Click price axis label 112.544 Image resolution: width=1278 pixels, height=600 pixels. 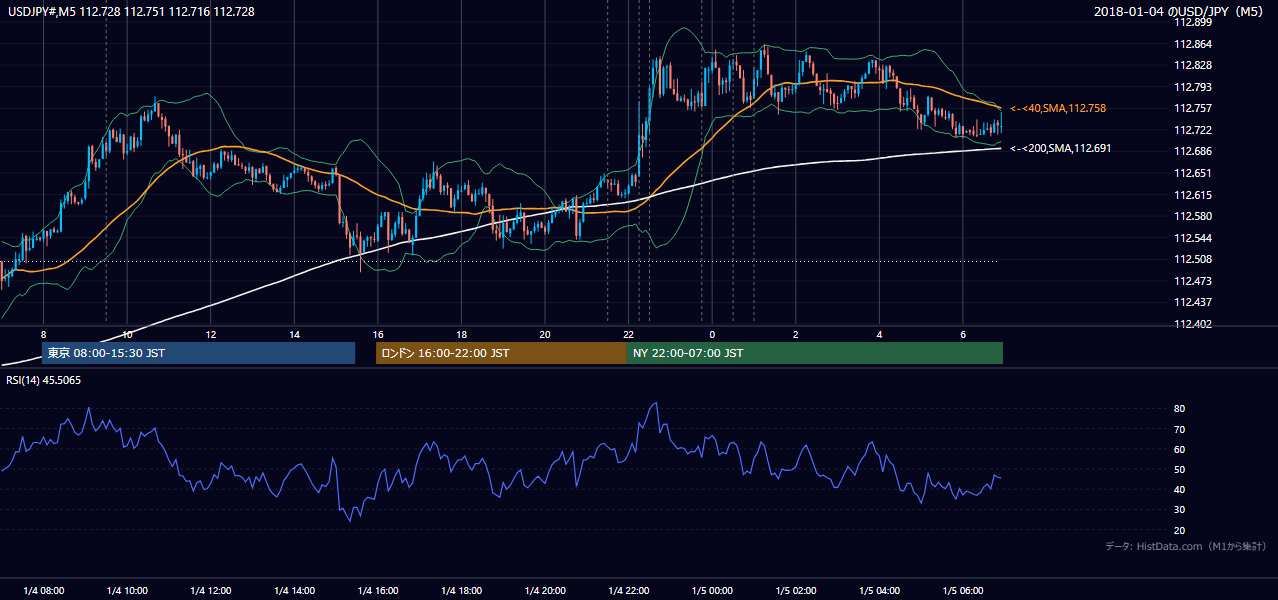(1192, 238)
